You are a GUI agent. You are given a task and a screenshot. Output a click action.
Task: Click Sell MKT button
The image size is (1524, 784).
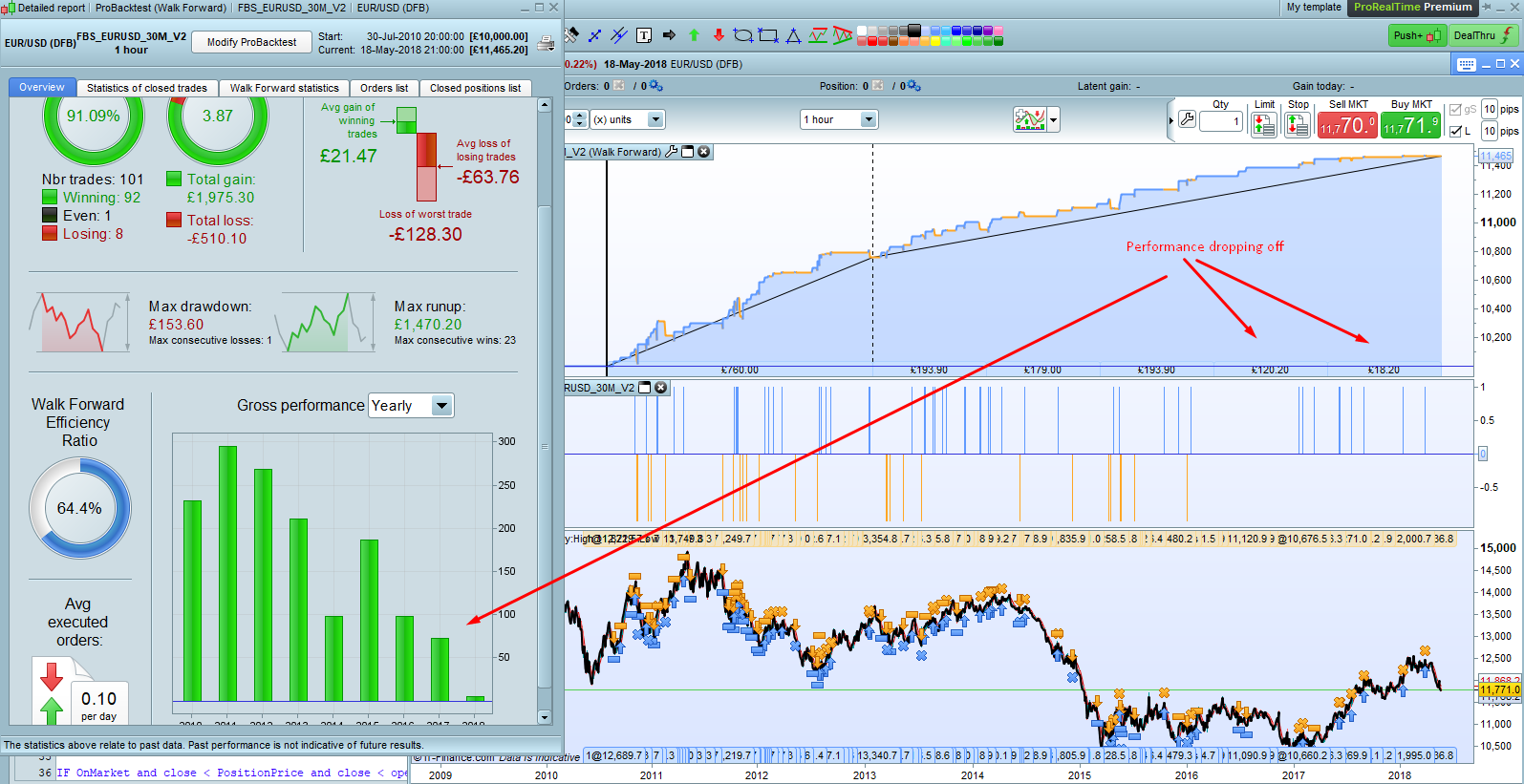[1347, 125]
